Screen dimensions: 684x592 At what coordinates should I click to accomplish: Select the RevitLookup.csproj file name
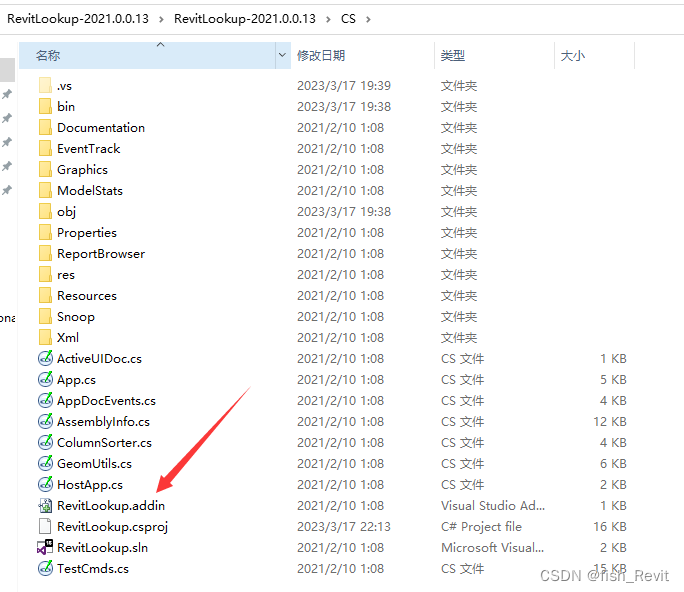coord(112,527)
